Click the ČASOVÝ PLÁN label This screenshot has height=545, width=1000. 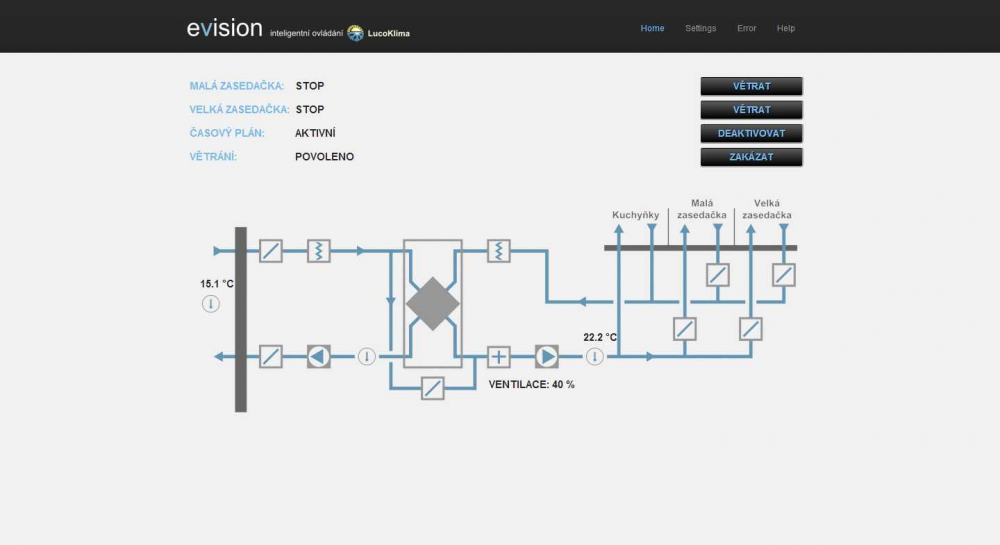(226, 133)
